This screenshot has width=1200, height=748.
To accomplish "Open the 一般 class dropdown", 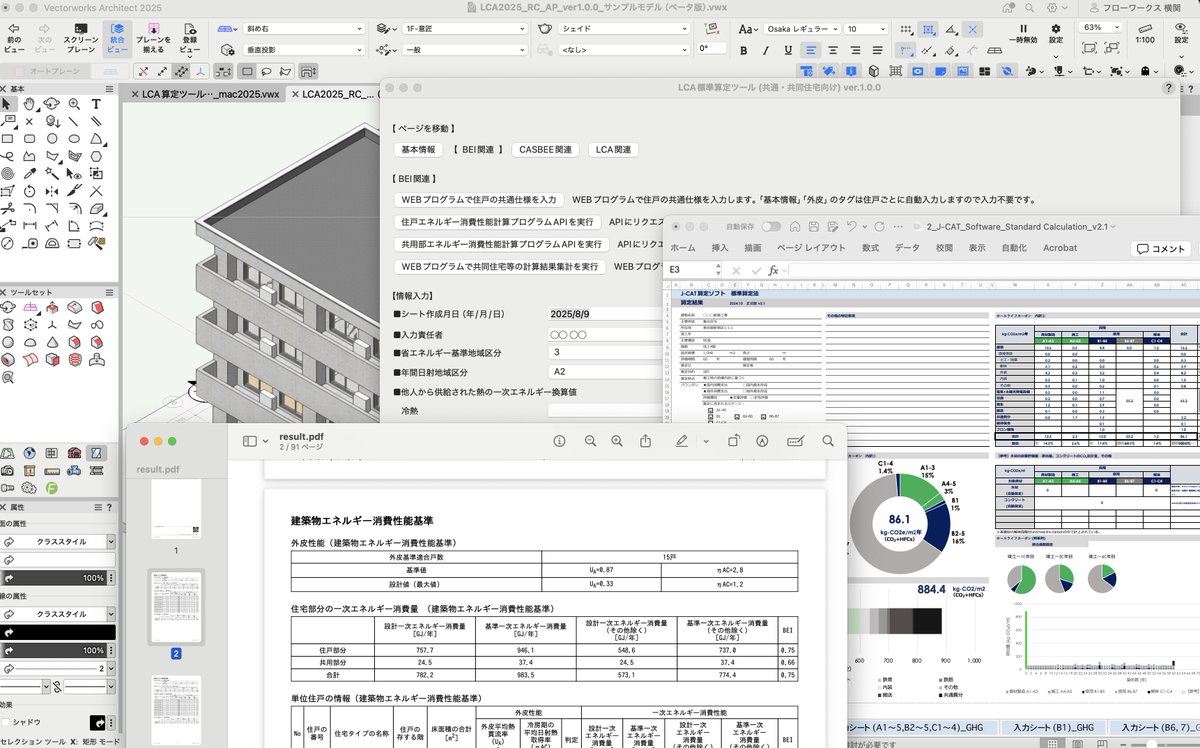I will (466, 48).
